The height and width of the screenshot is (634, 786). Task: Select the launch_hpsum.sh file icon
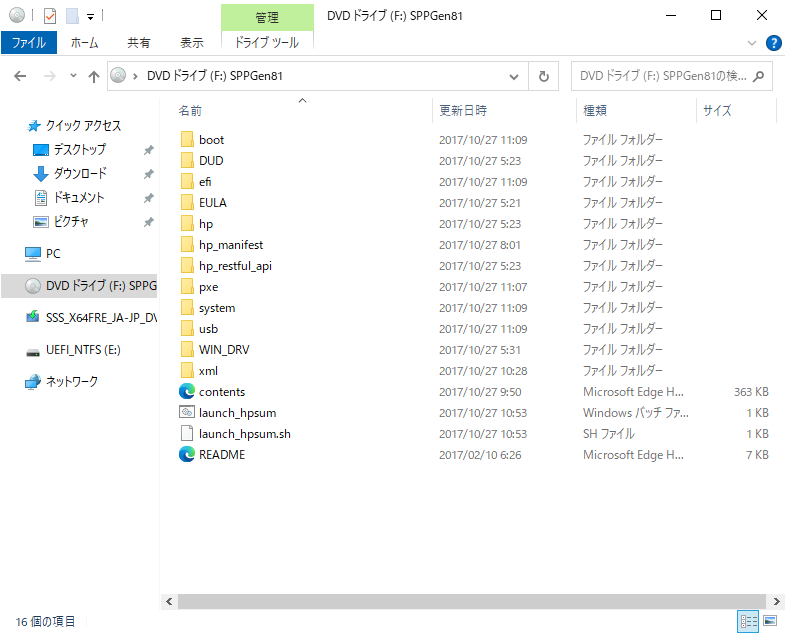(x=186, y=434)
